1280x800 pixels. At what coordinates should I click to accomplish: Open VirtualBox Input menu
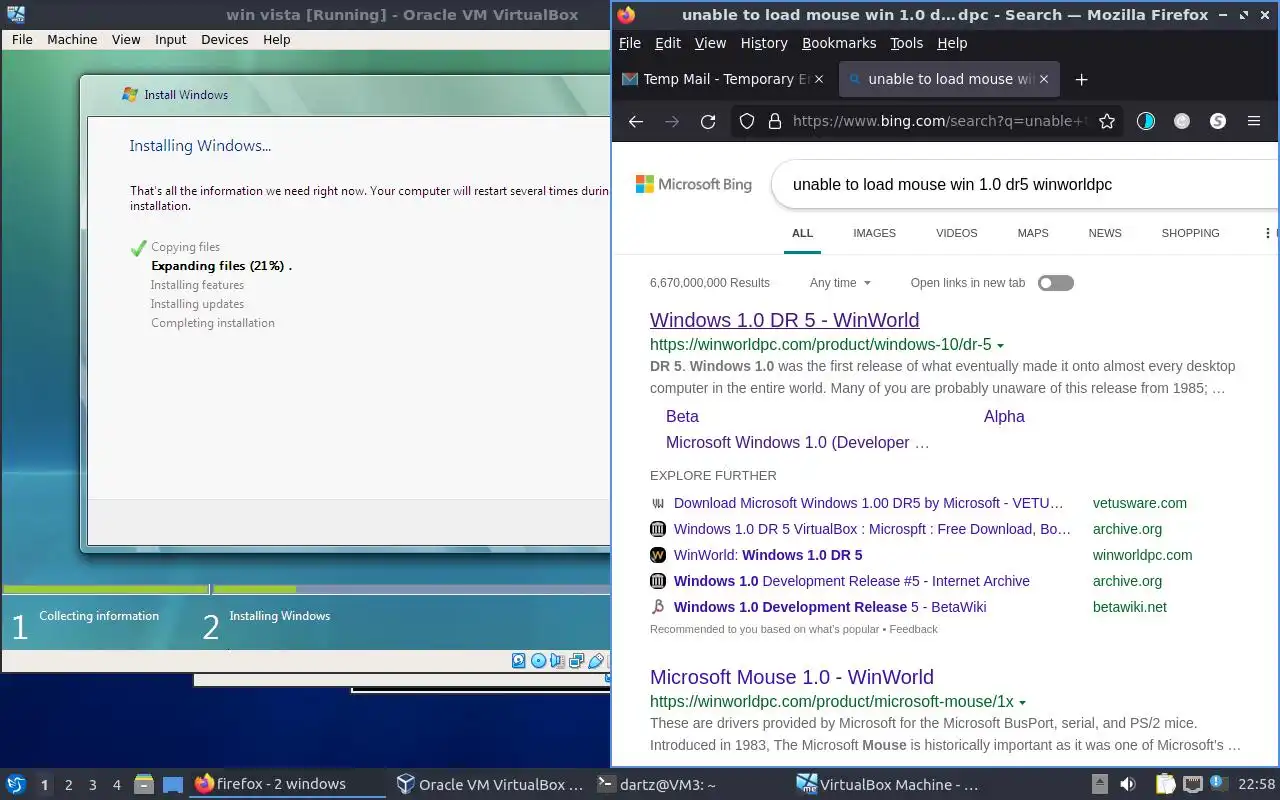[x=170, y=39]
